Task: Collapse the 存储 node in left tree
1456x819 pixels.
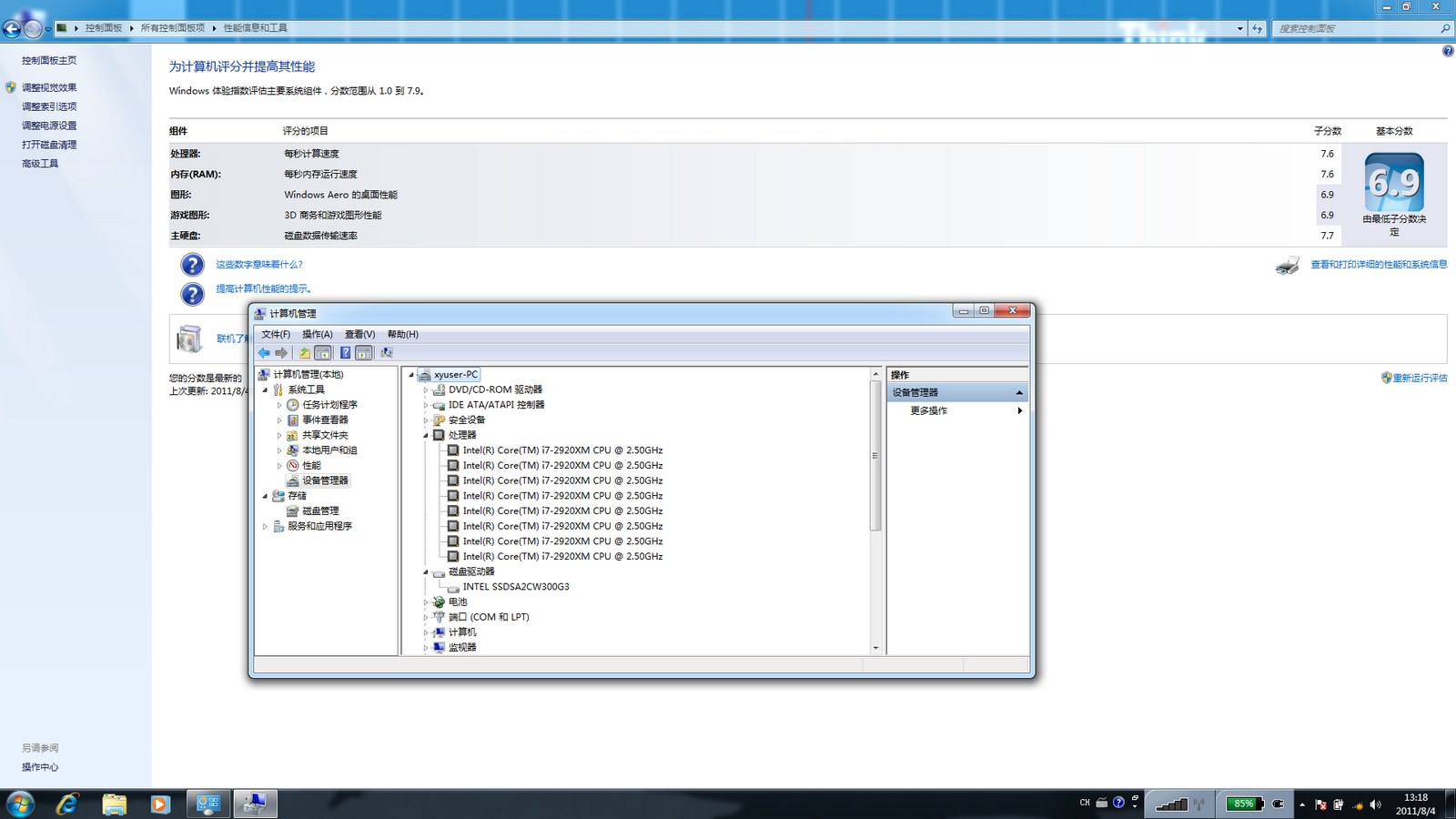Action: pos(266,496)
